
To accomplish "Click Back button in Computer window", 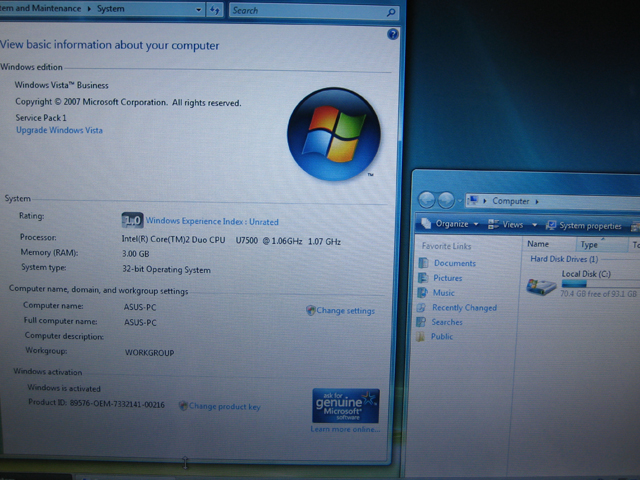I will (x=427, y=200).
